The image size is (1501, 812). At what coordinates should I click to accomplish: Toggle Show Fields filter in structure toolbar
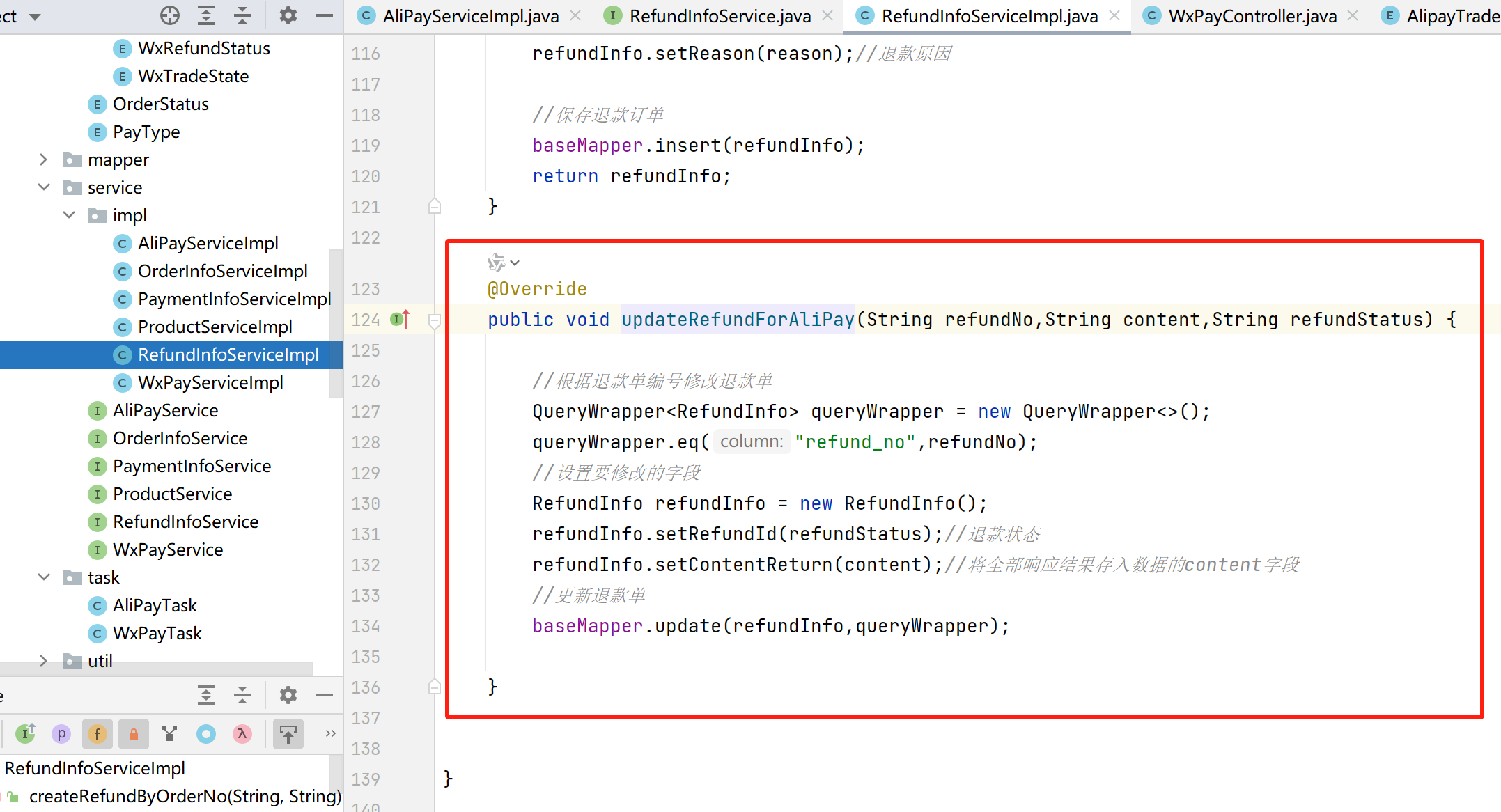click(x=98, y=733)
